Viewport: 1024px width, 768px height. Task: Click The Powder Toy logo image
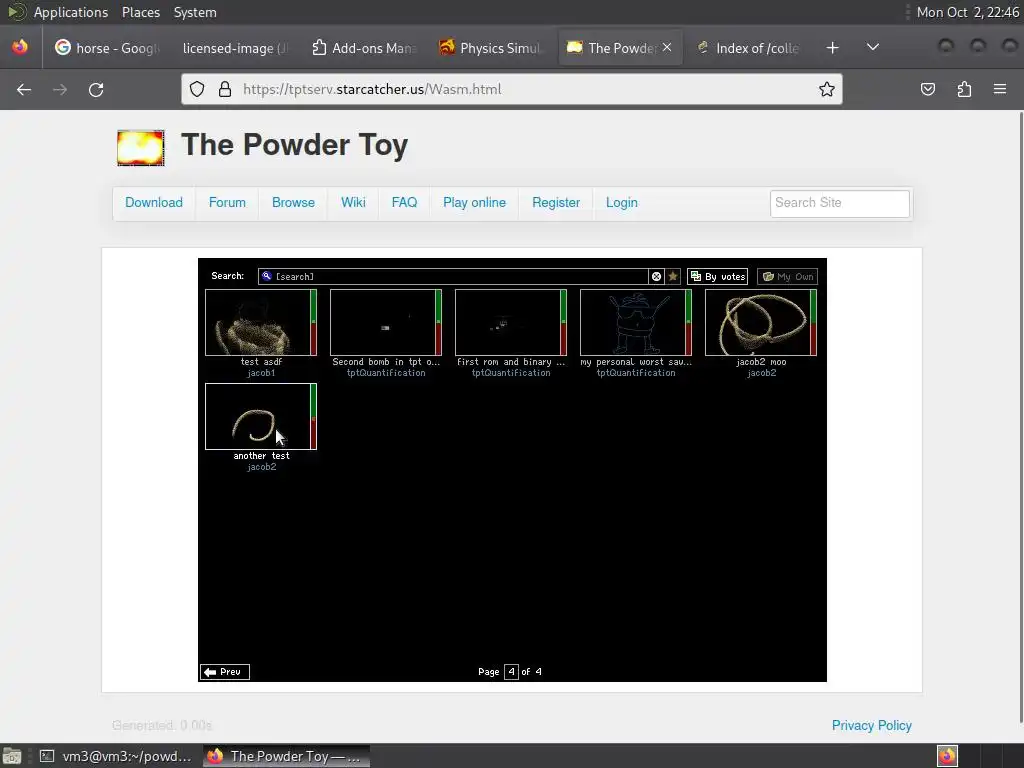pyautogui.click(x=141, y=148)
